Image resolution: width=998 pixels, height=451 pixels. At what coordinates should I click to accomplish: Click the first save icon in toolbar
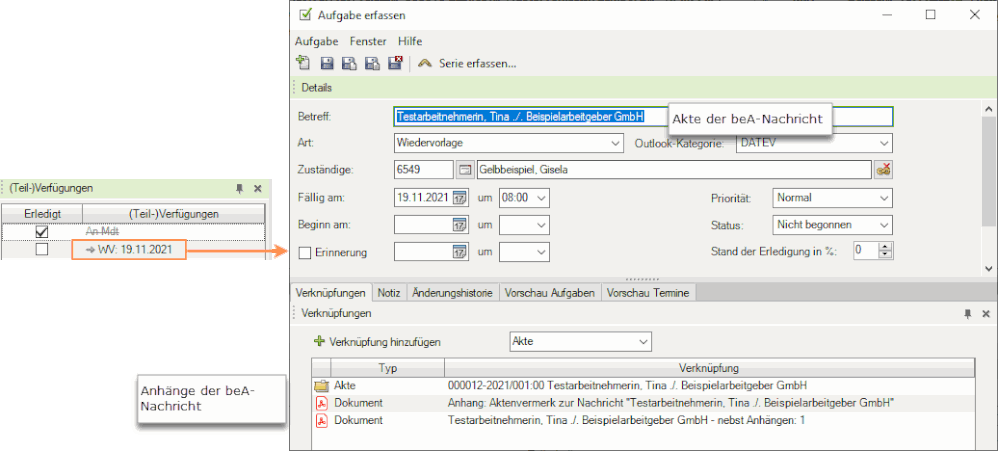[326, 63]
